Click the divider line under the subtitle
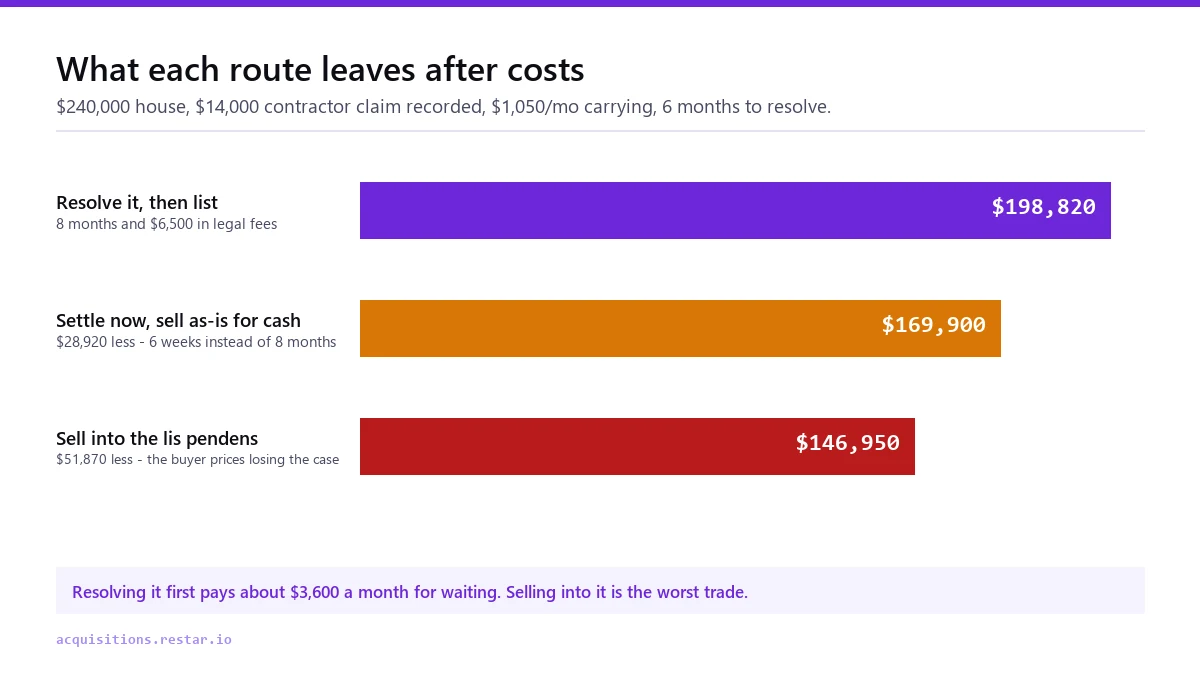This screenshot has height=675, width=1200. (600, 131)
